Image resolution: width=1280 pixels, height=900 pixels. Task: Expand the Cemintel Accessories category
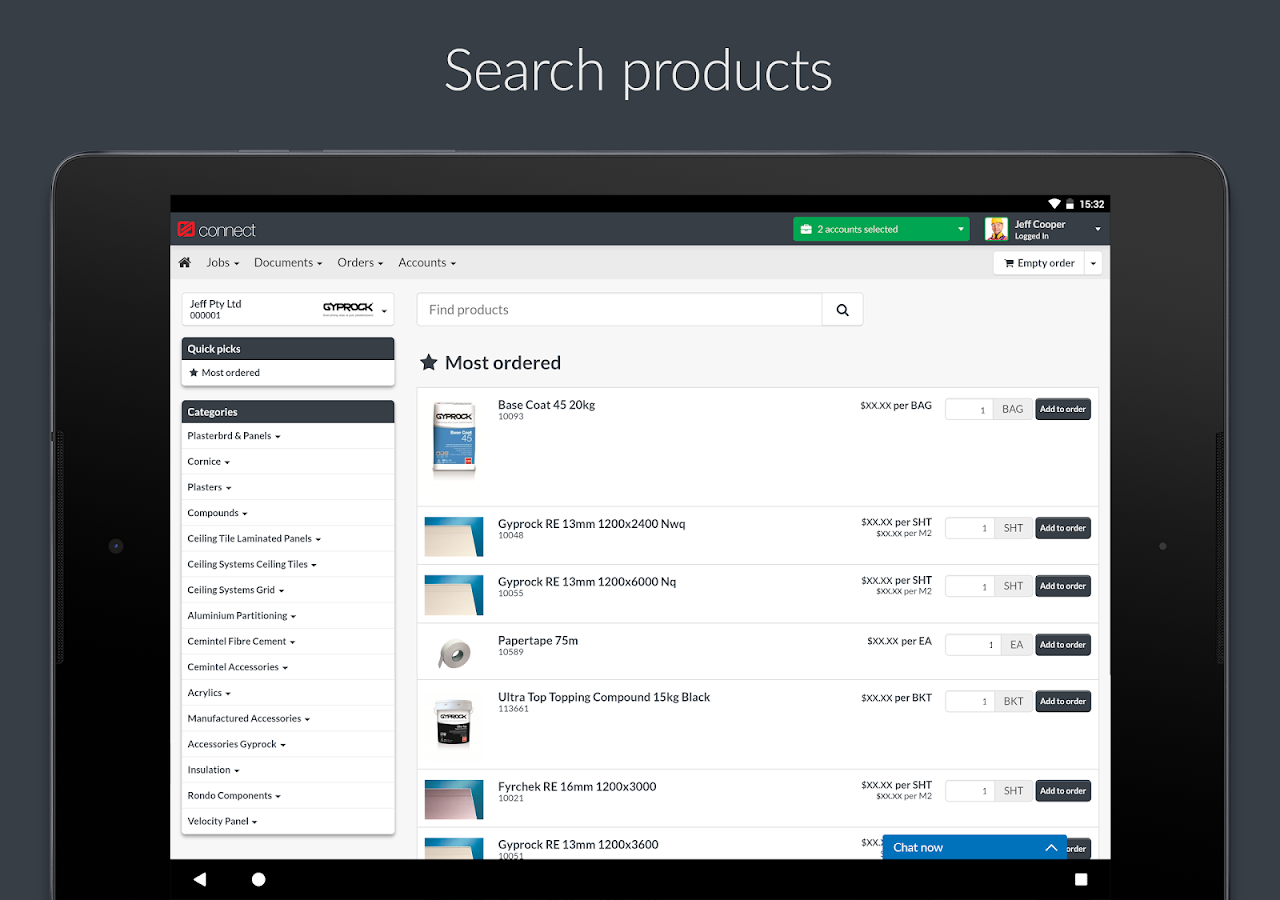click(x=288, y=667)
